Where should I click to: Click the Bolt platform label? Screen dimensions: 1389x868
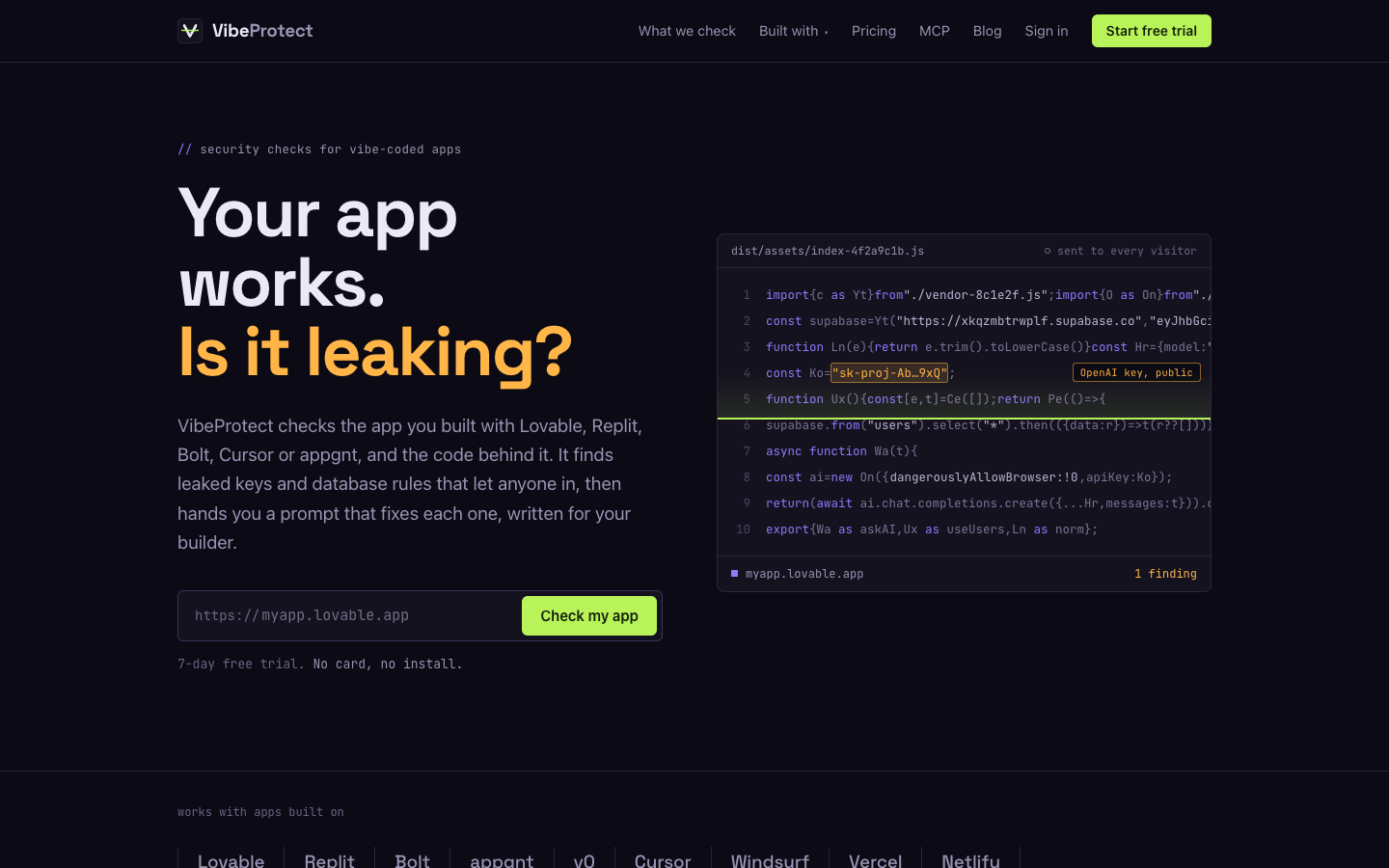tap(412, 860)
